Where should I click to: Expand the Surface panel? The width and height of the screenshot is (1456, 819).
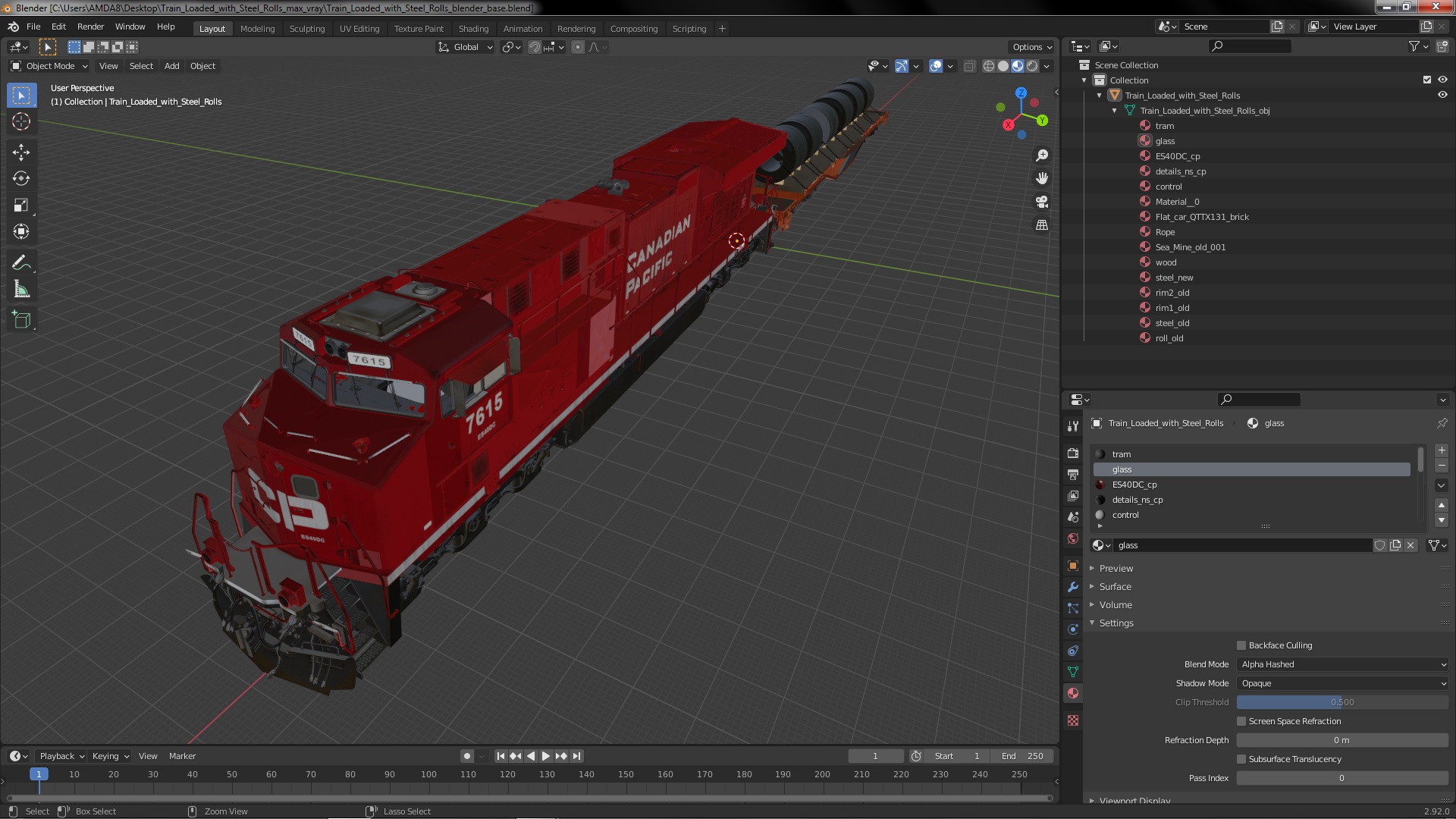1115,587
